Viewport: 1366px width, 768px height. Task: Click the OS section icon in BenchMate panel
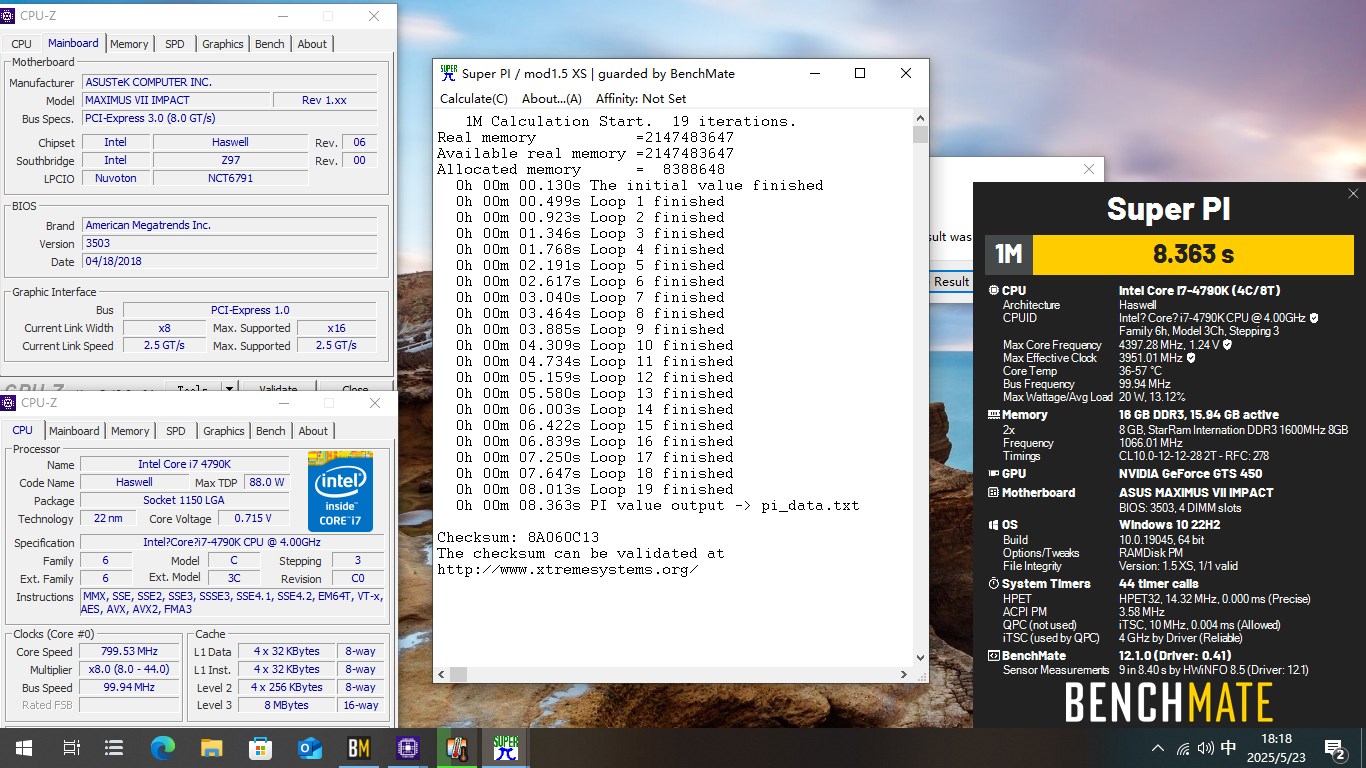click(x=993, y=525)
